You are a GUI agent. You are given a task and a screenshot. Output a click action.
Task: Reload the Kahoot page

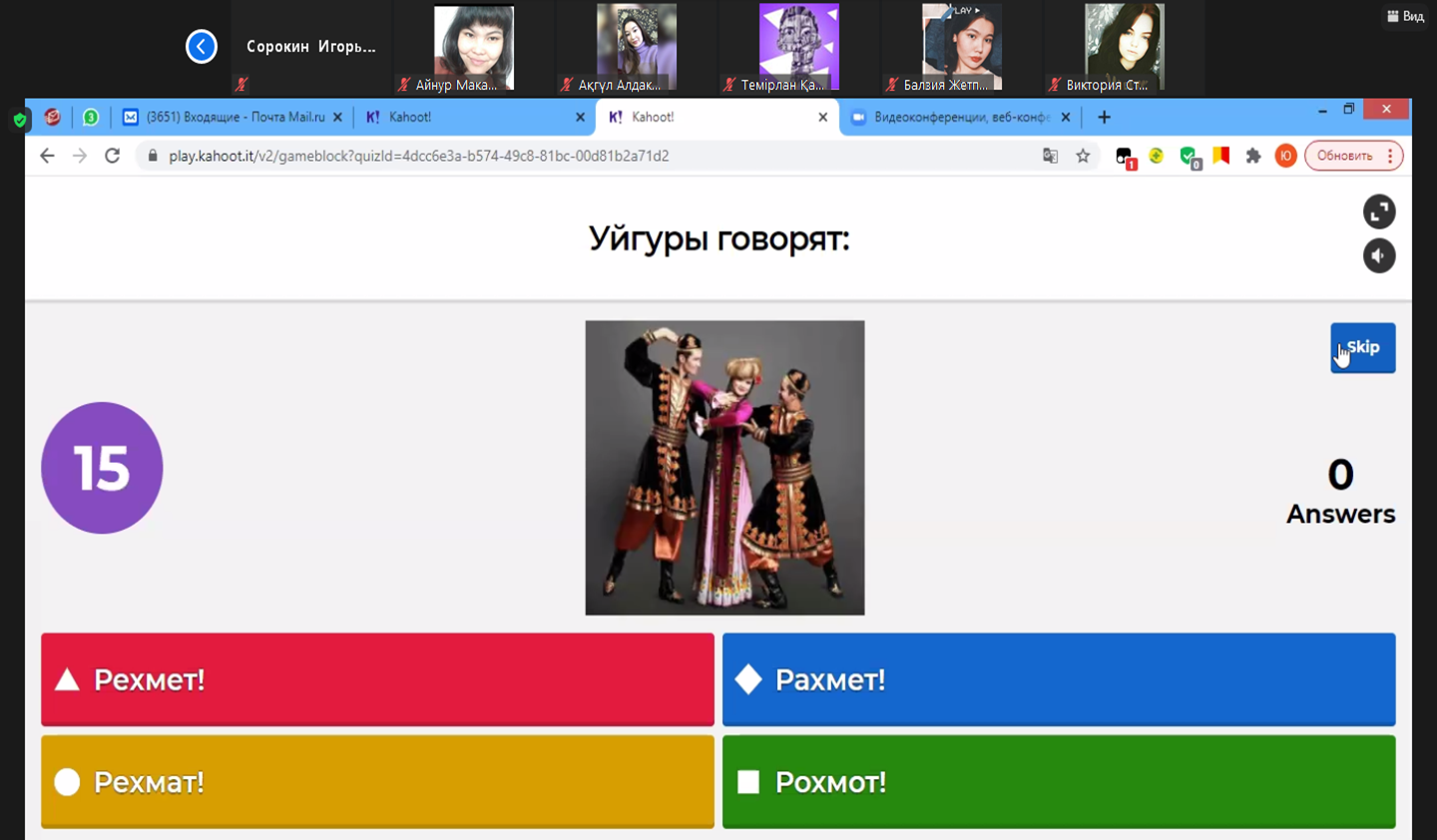coord(113,156)
